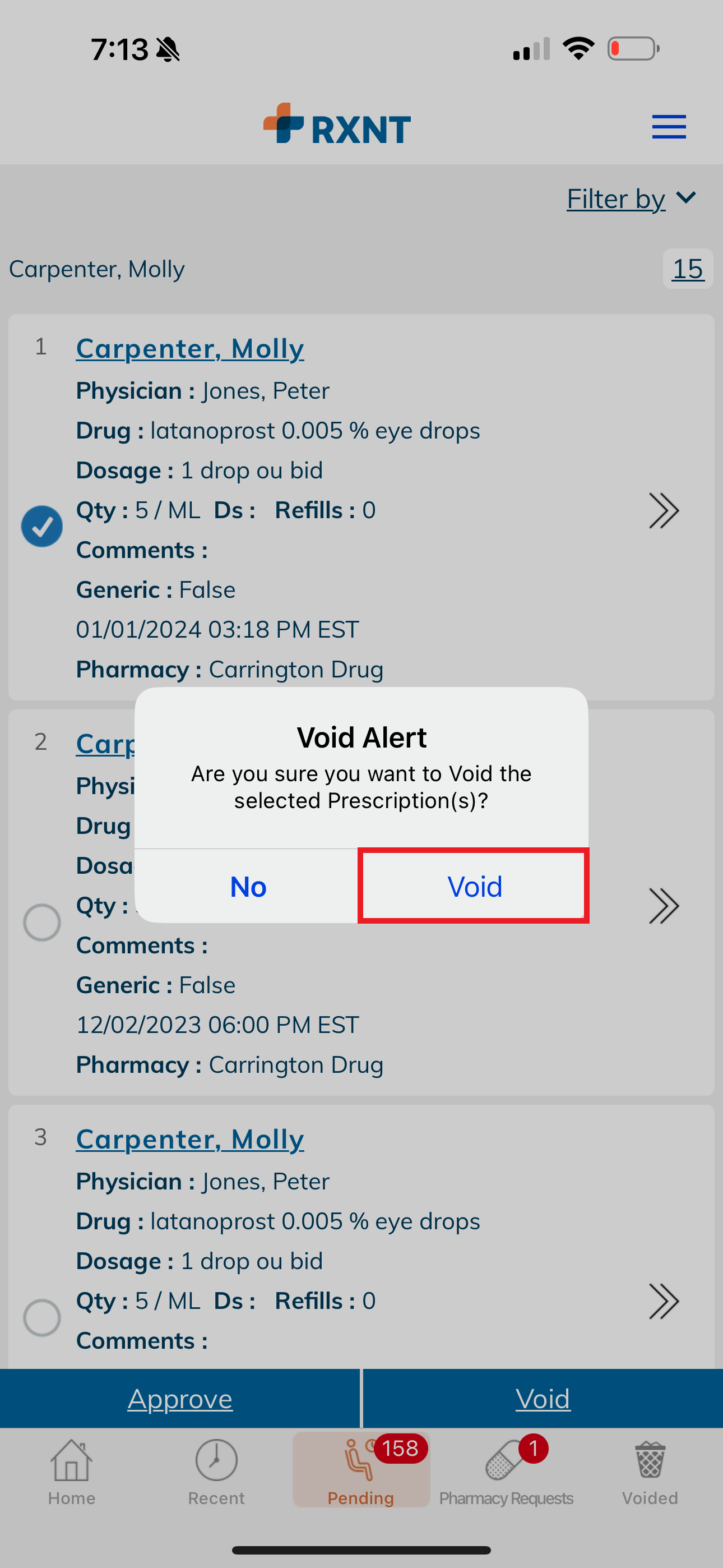This screenshot has height=1568, width=723.
Task: Tap the Approve bar button
Action: click(x=180, y=1399)
